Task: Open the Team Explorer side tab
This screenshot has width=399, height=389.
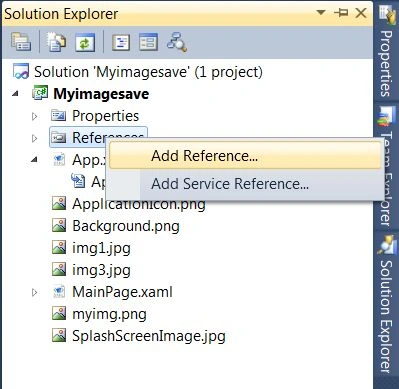Action: tap(386, 168)
